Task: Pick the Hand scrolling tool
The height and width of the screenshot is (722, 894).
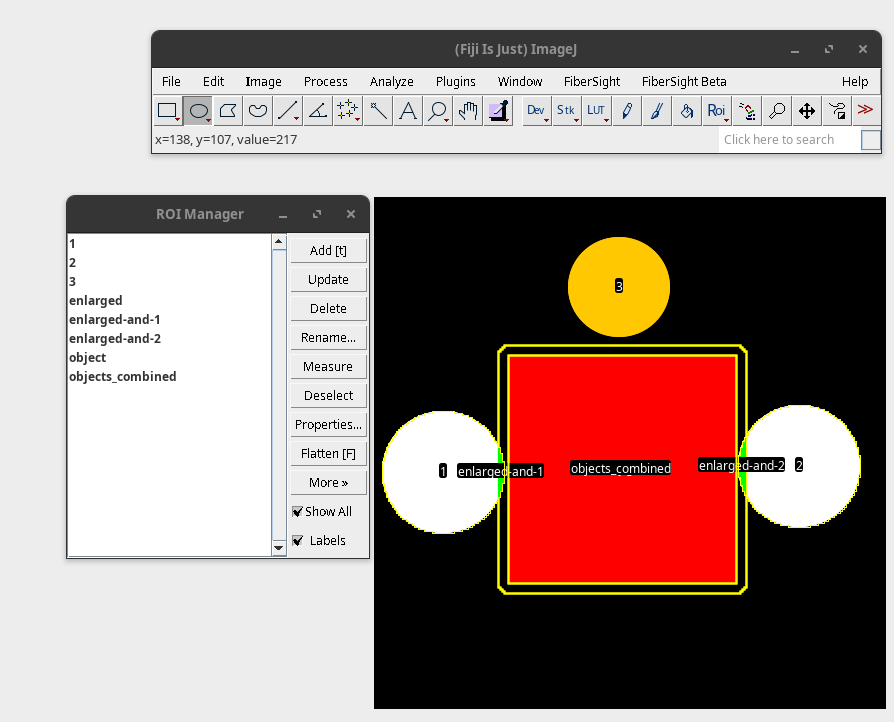Action: click(x=467, y=110)
